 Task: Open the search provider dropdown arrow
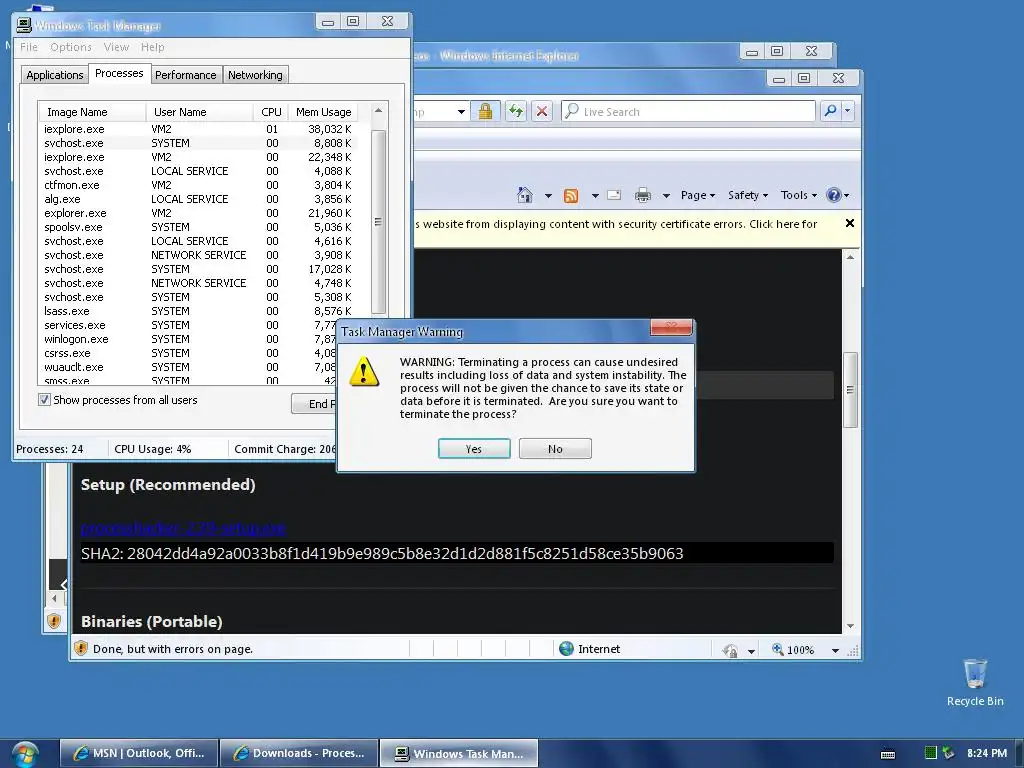(848, 111)
